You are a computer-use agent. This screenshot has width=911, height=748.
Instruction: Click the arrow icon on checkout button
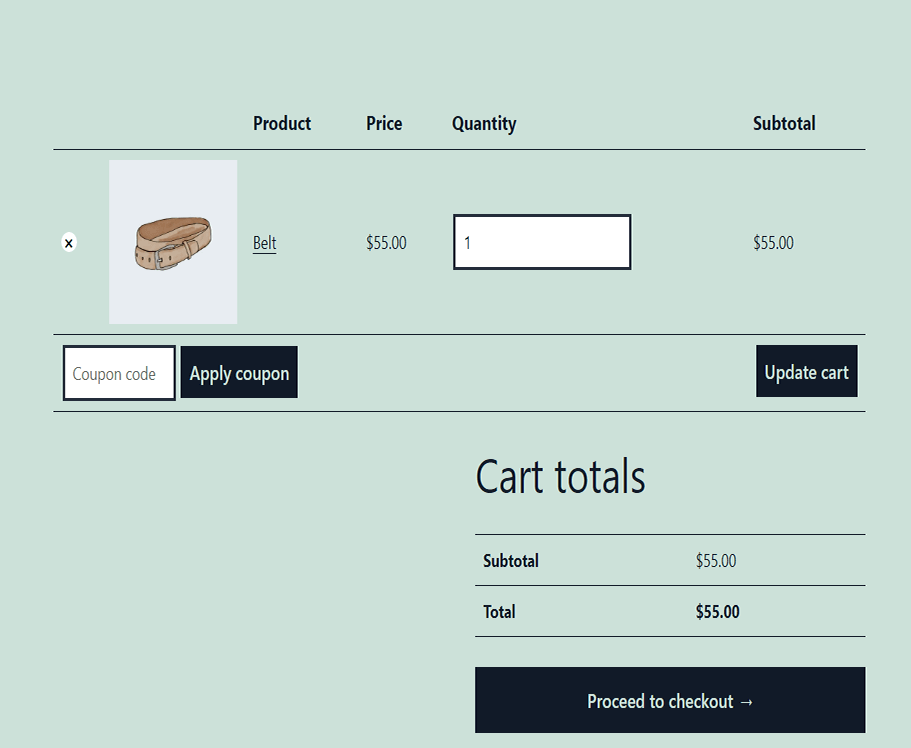(x=747, y=702)
